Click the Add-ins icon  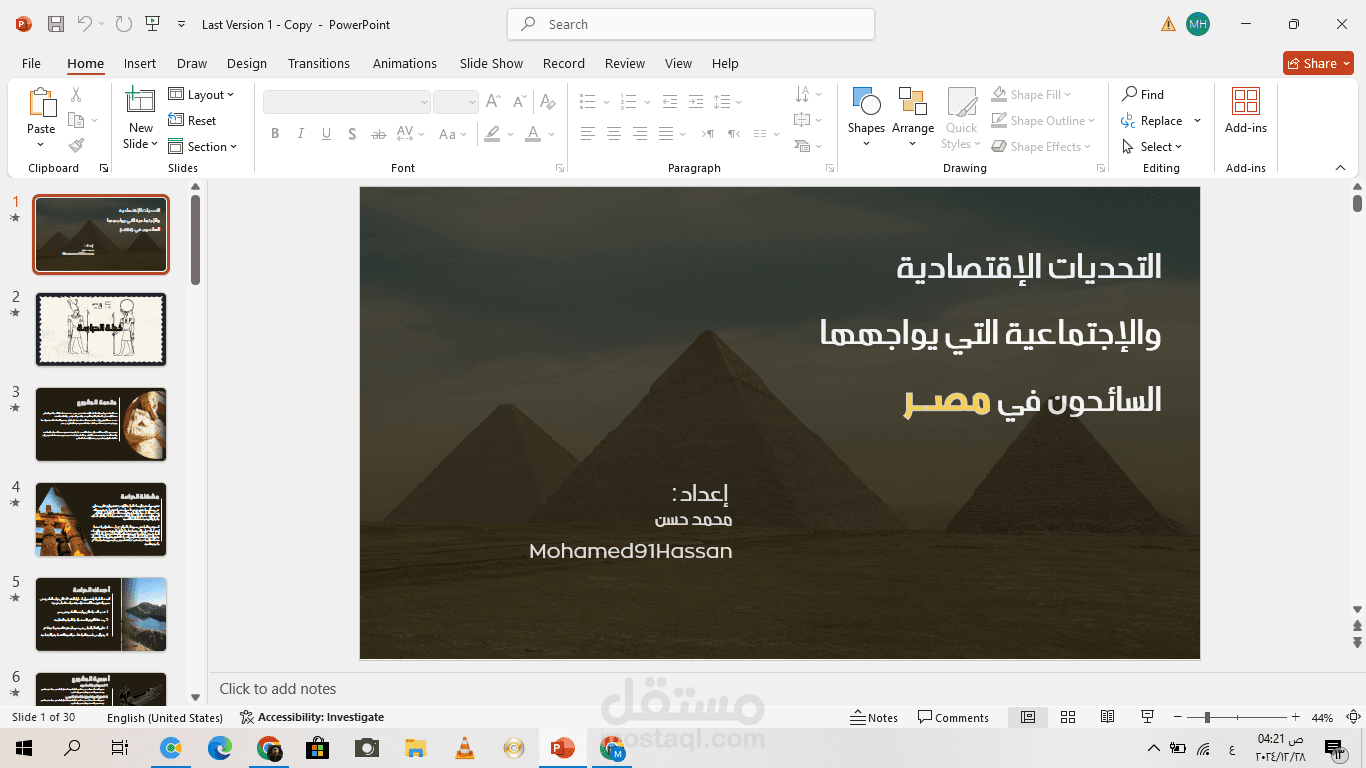[1246, 102]
